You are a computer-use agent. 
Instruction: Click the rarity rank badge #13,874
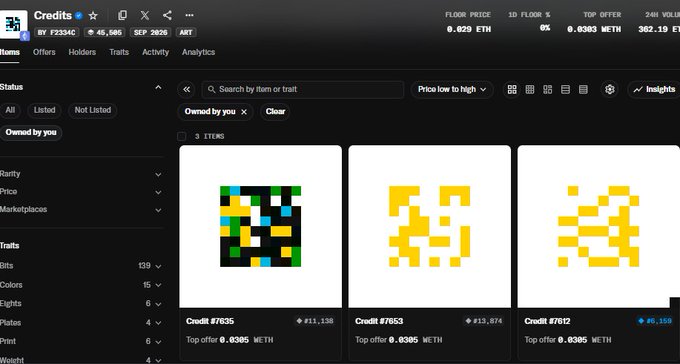(x=484, y=321)
